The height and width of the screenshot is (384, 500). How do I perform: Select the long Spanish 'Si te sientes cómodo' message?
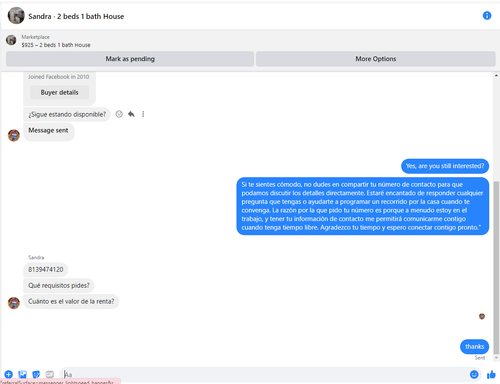[x=363, y=206]
